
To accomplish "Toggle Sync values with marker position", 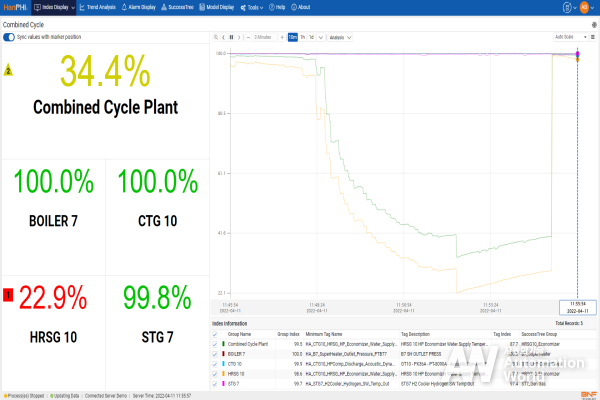I will click(x=9, y=37).
